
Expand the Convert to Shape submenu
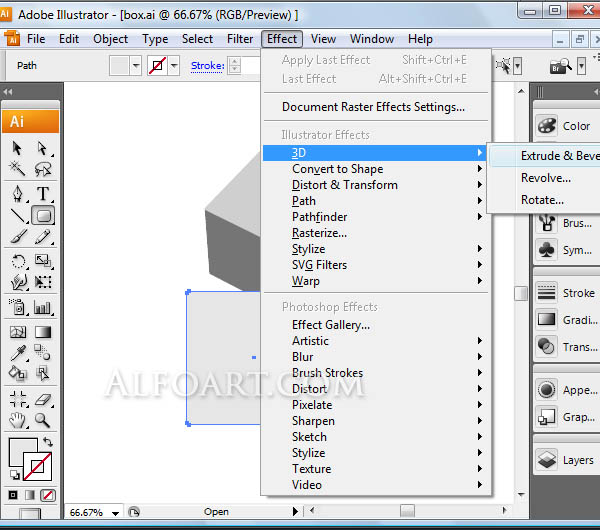(375, 169)
